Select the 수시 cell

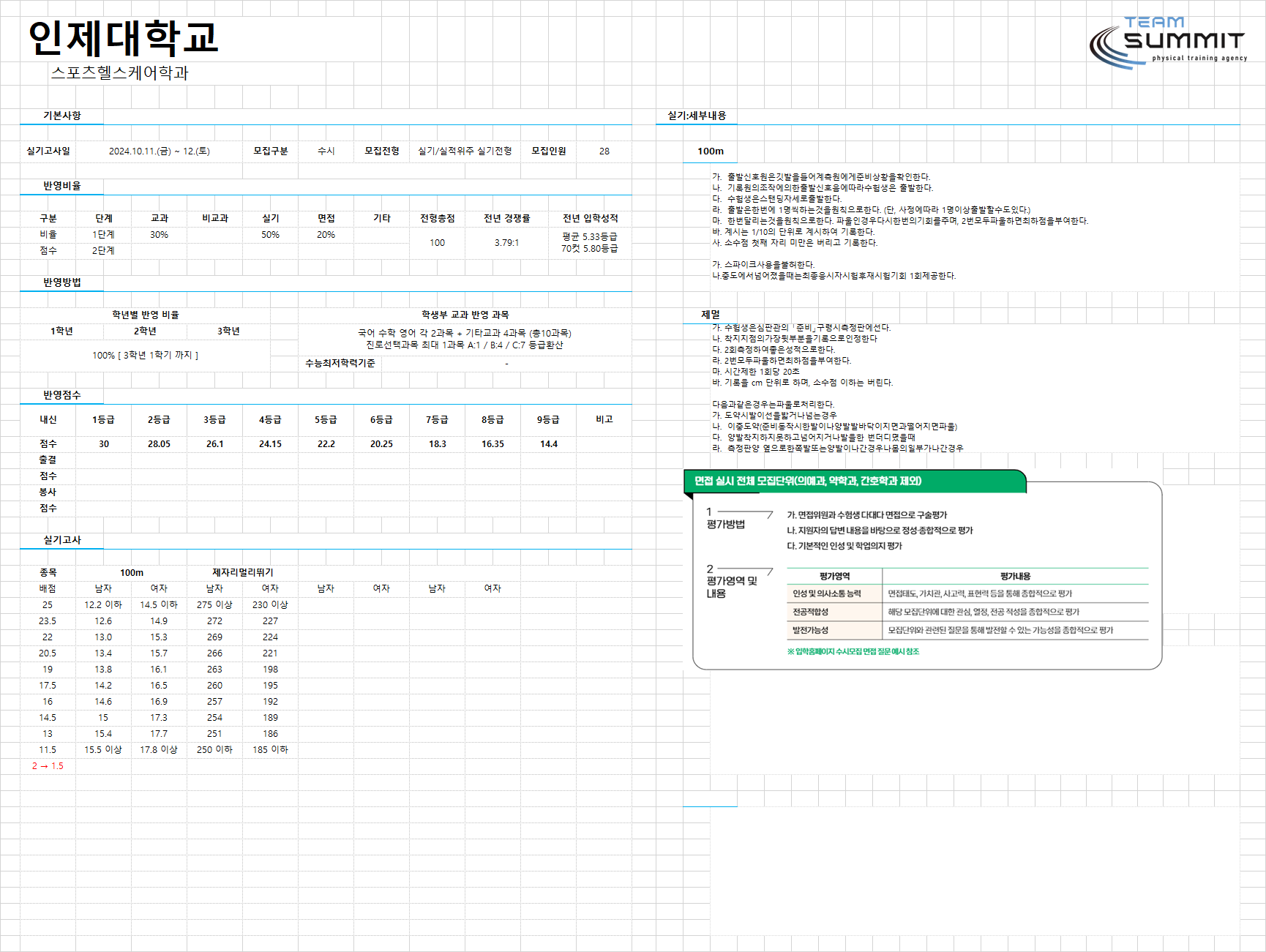326,151
